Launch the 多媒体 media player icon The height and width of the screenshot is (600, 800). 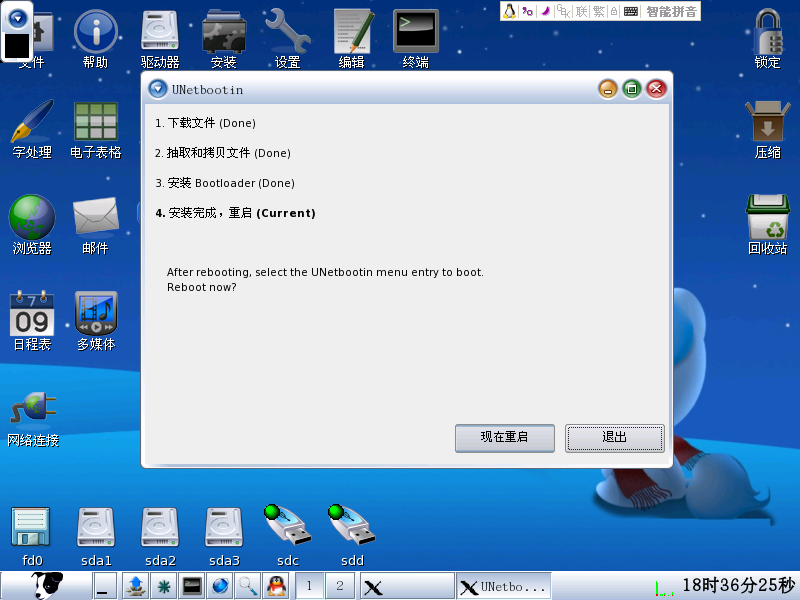click(96, 321)
